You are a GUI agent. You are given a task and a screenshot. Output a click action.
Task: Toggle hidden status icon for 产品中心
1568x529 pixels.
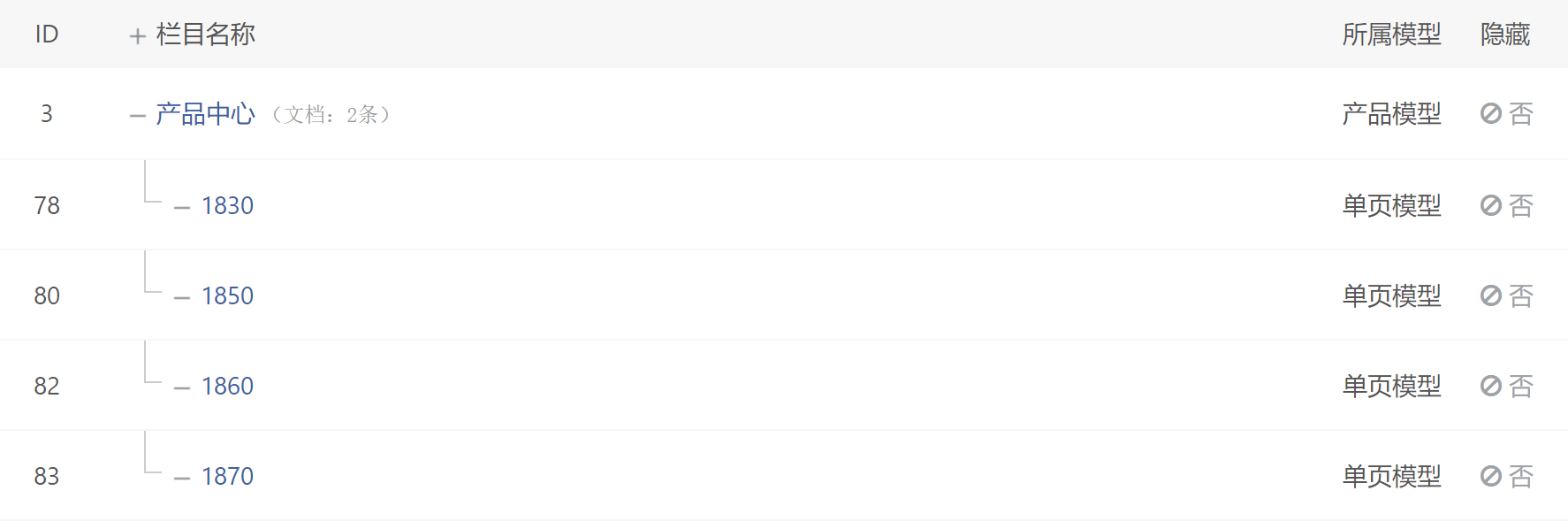click(x=1491, y=113)
